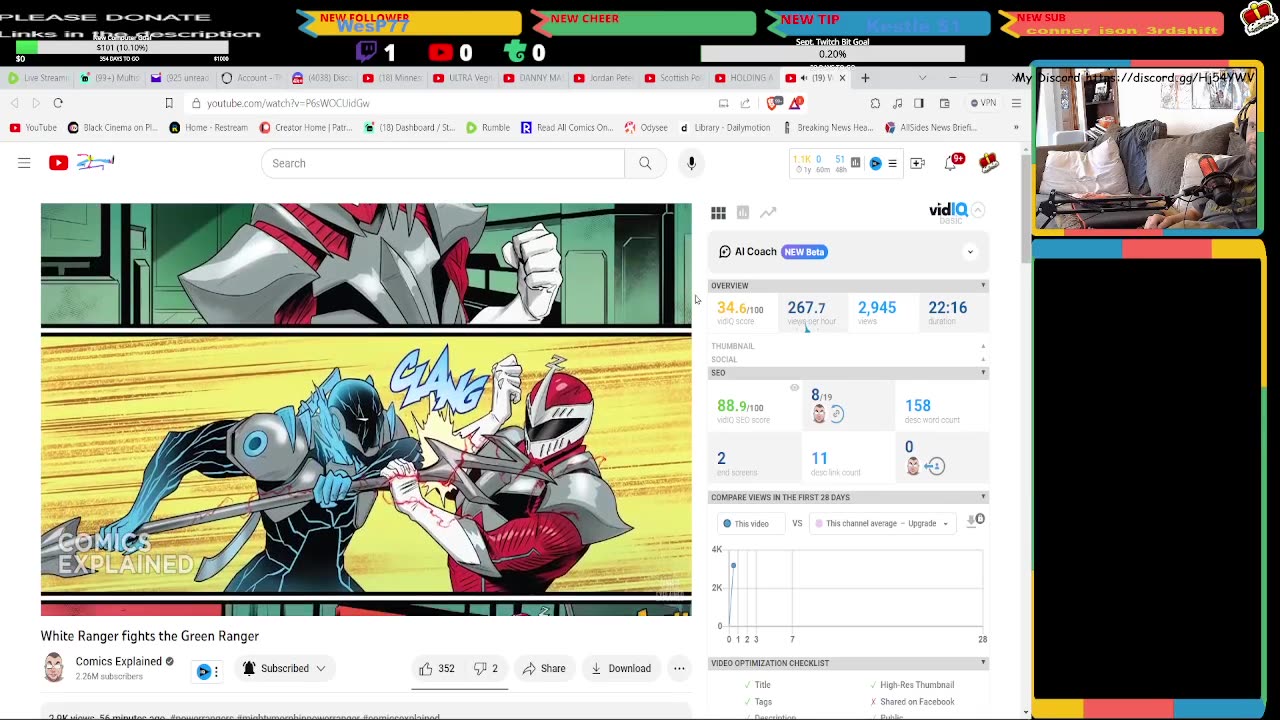Open vidIQ trend line view icon
Viewport: 1280px width, 720px height.
pos(768,212)
